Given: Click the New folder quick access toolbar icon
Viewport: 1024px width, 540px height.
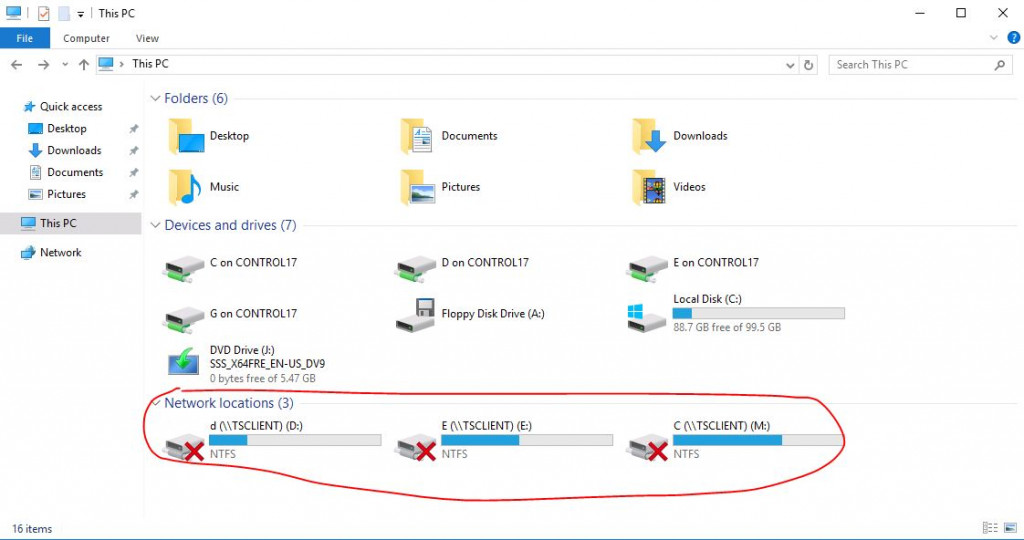Looking at the screenshot, I should [x=63, y=13].
